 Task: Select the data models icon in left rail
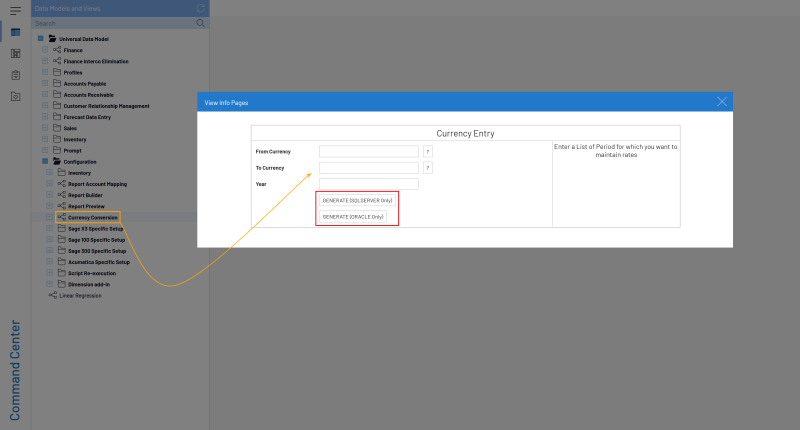tap(15, 32)
